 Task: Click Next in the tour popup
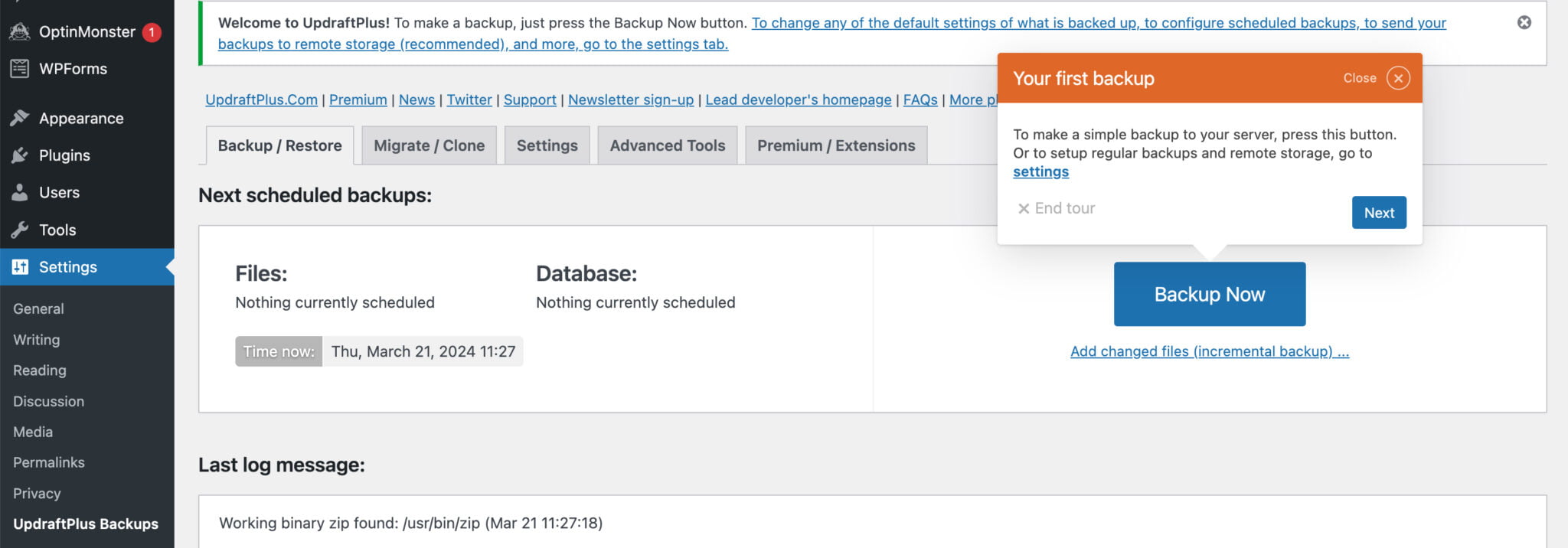(x=1378, y=213)
